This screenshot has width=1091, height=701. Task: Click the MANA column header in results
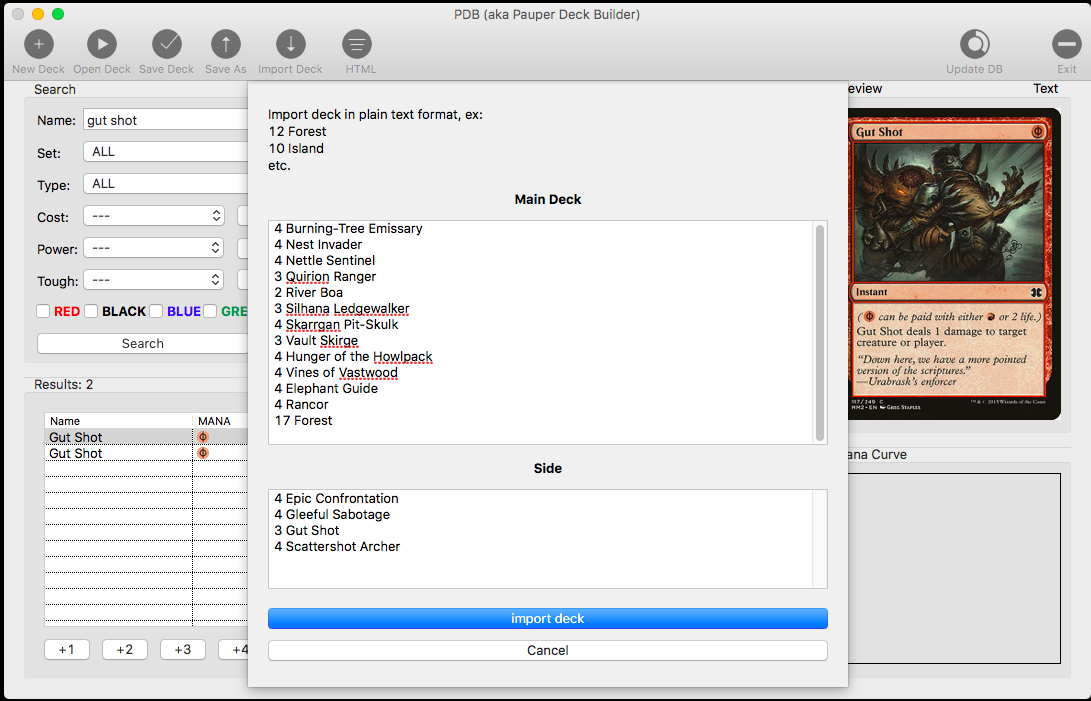(x=220, y=421)
